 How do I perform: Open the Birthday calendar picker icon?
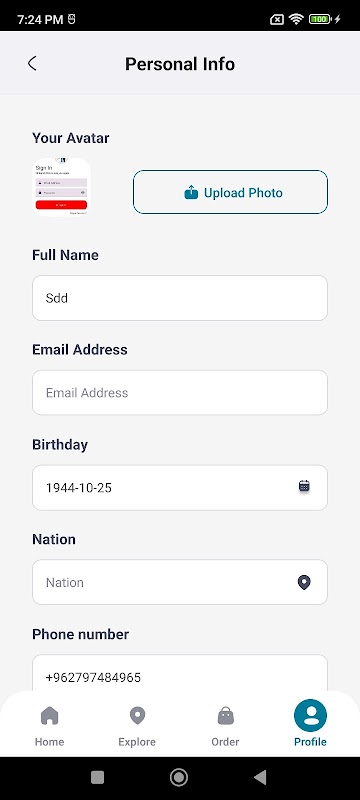point(304,486)
